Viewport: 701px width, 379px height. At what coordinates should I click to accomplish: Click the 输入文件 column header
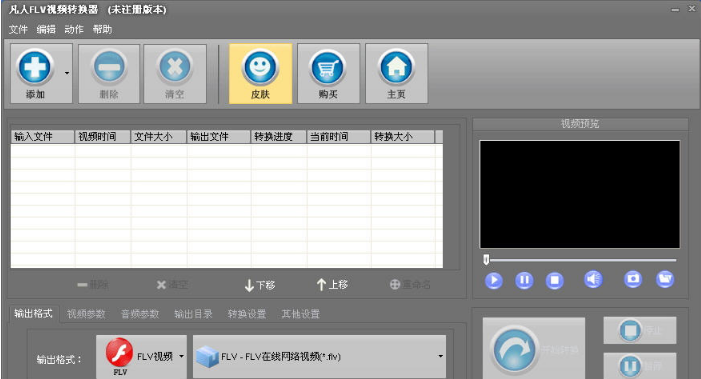(x=42, y=137)
